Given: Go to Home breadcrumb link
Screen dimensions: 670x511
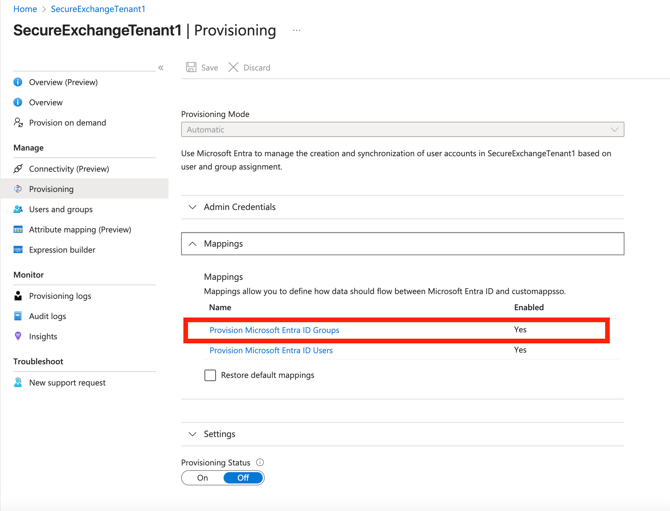Looking at the screenshot, I should click(x=25, y=9).
